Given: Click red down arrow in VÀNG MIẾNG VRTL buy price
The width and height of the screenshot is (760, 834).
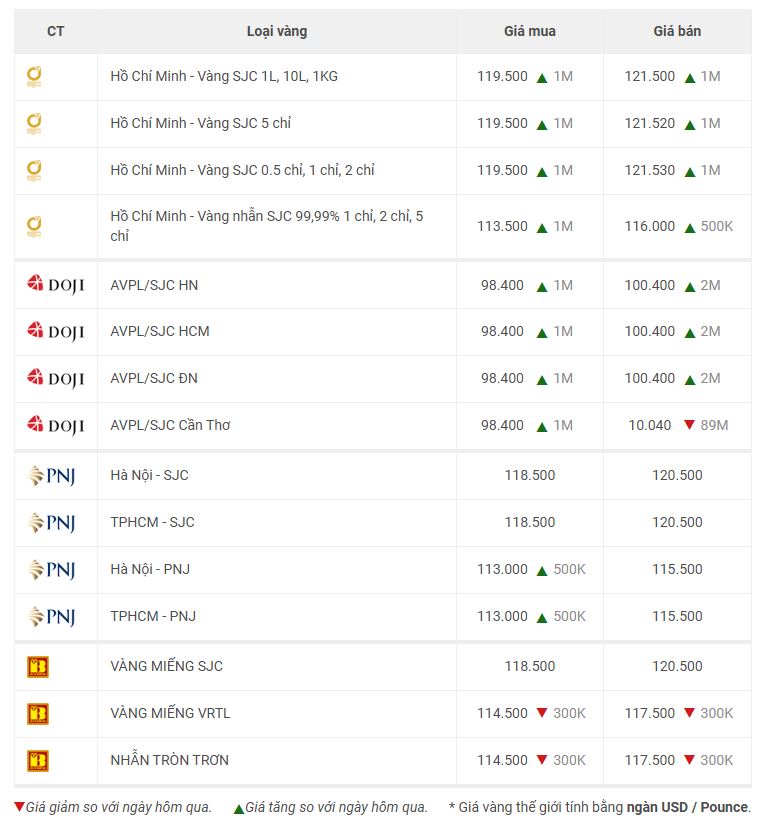Looking at the screenshot, I should click(542, 712).
